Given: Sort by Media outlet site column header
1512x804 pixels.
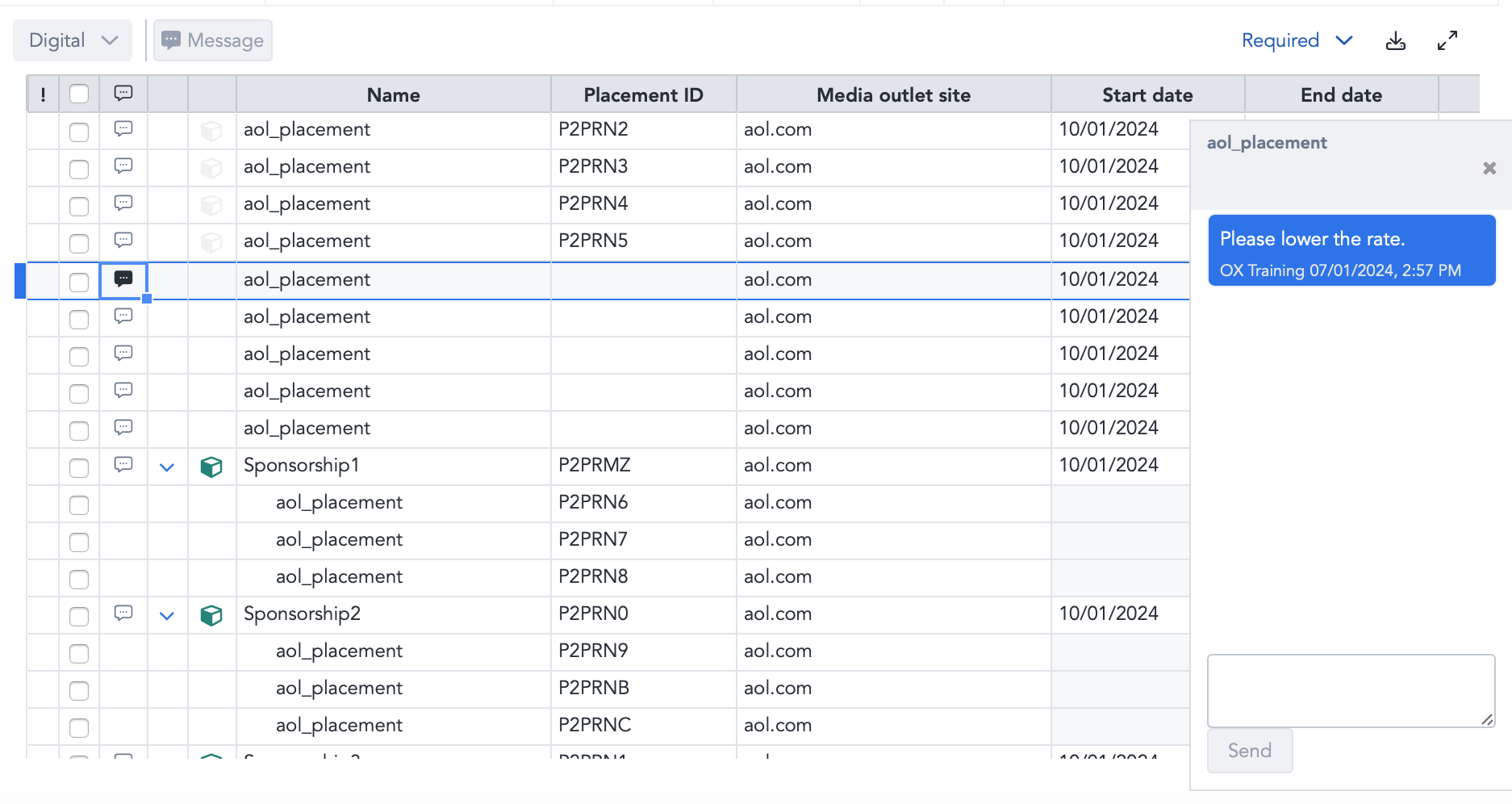Looking at the screenshot, I should (x=893, y=94).
